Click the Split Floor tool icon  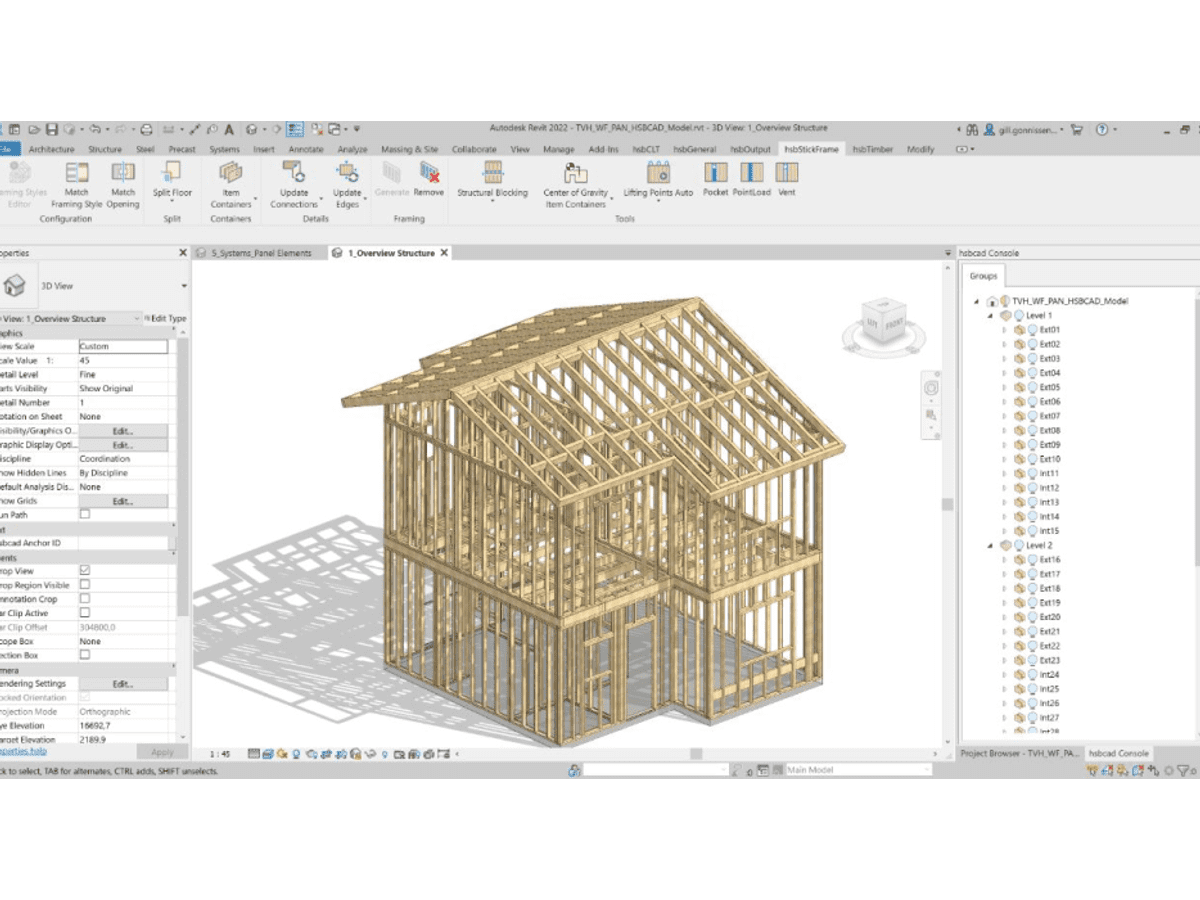click(172, 173)
